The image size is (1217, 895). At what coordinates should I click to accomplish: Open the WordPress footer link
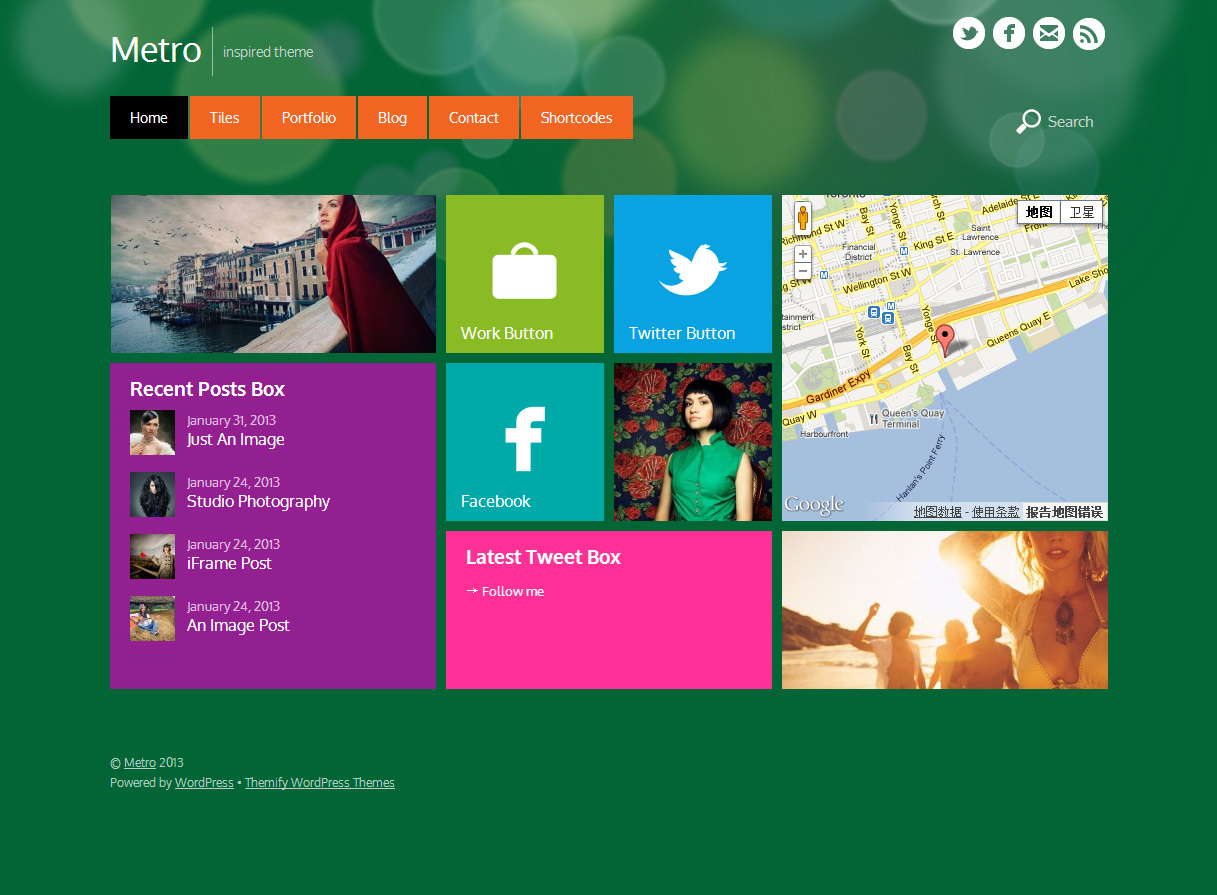(204, 783)
